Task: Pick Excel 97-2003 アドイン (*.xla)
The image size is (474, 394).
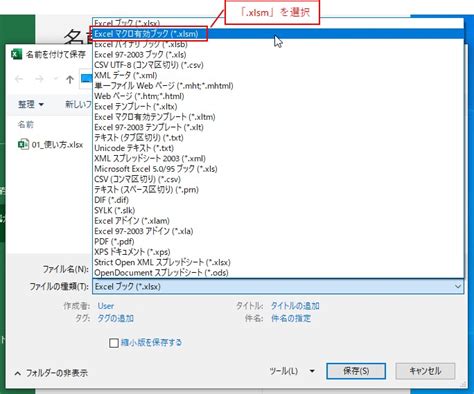Action: [278, 231]
